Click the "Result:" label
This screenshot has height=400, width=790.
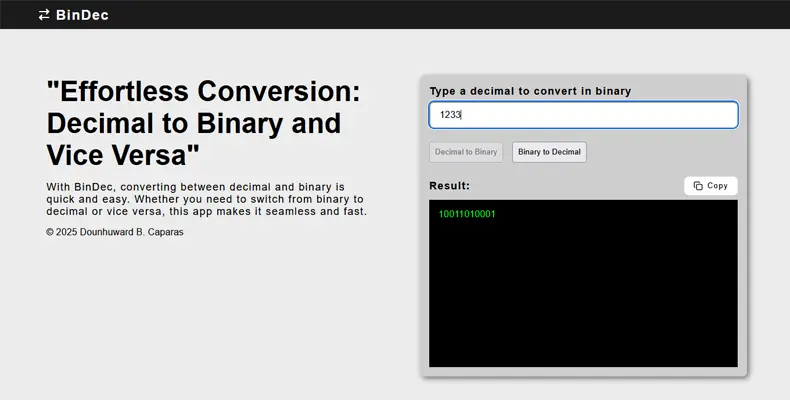[449, 186]
